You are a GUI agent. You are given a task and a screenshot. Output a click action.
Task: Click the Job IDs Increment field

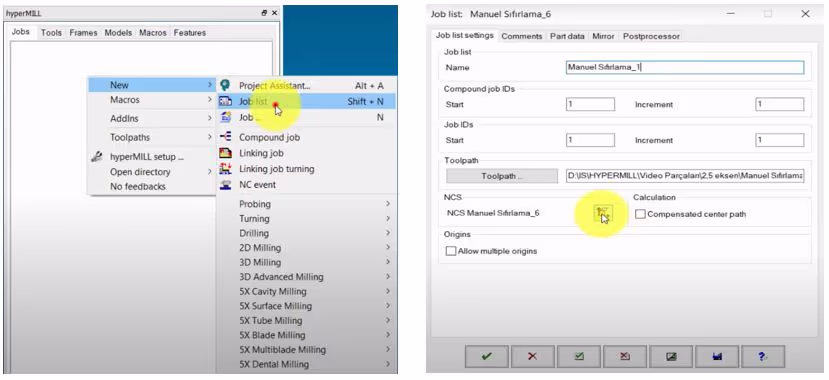tap(780, 140)
